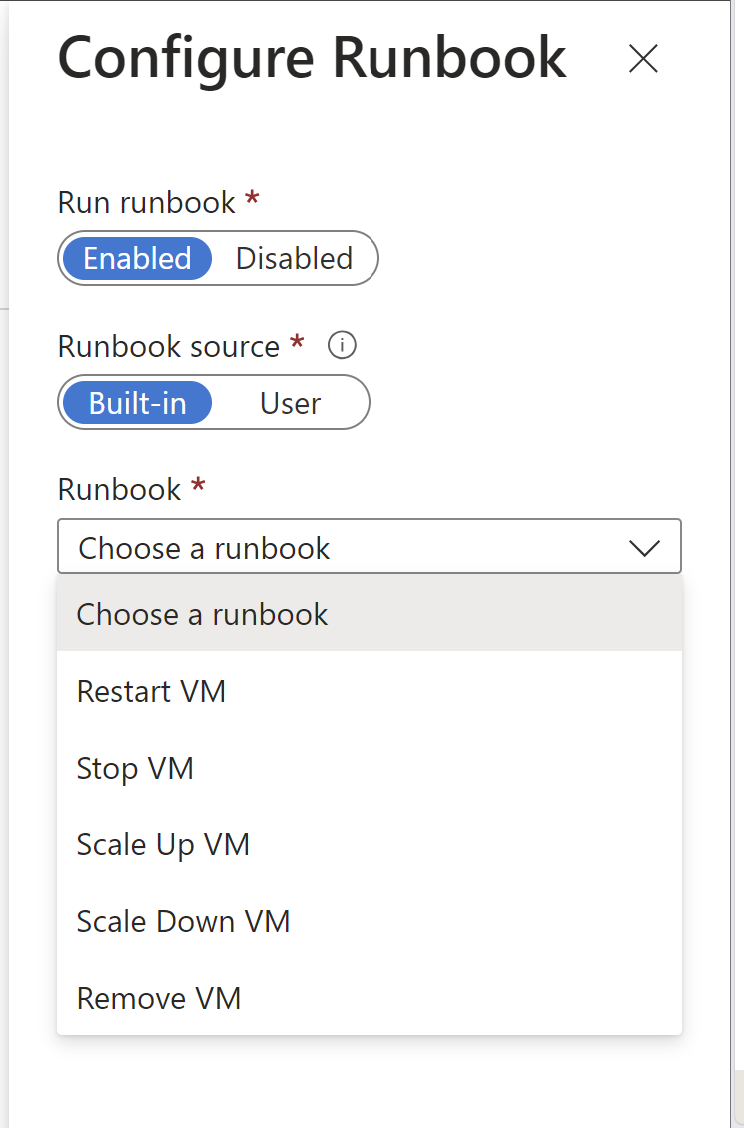744x1128 pixels.
Task: Pick the Remove VM runbook option
Action: tap(159, 998)
